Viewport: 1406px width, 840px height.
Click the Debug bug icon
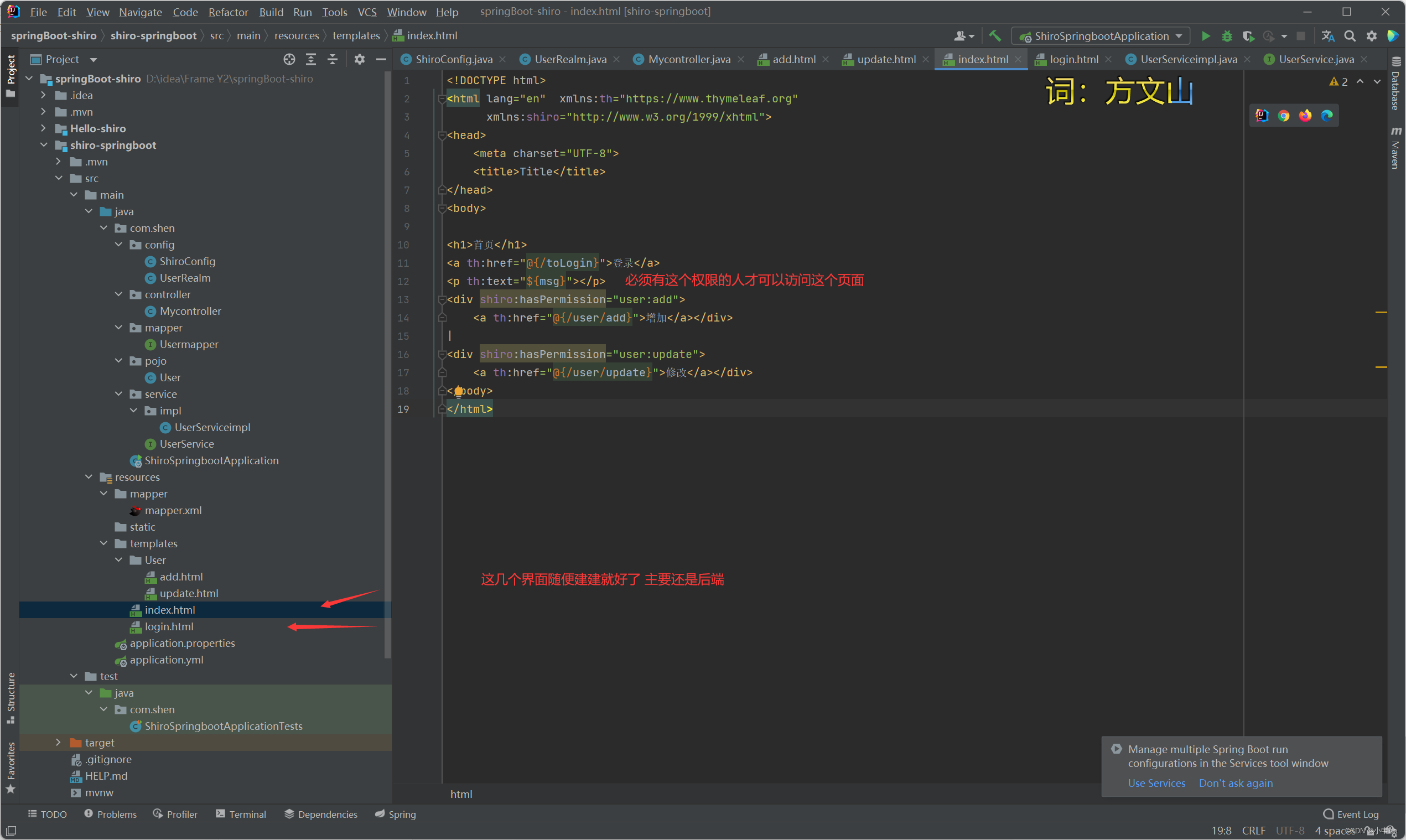1227,36
